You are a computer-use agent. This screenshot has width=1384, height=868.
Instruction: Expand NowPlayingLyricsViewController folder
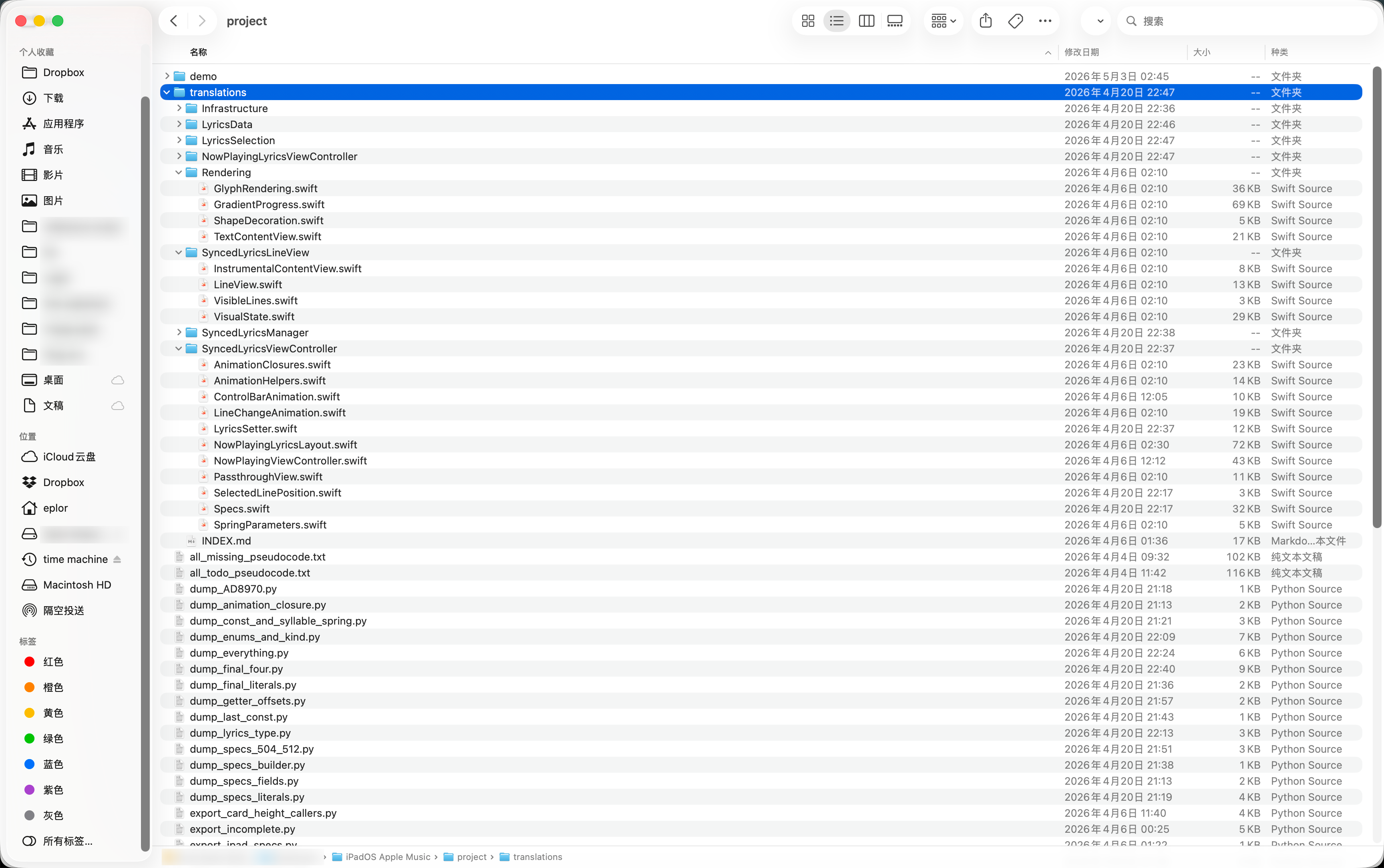(179, 157)
